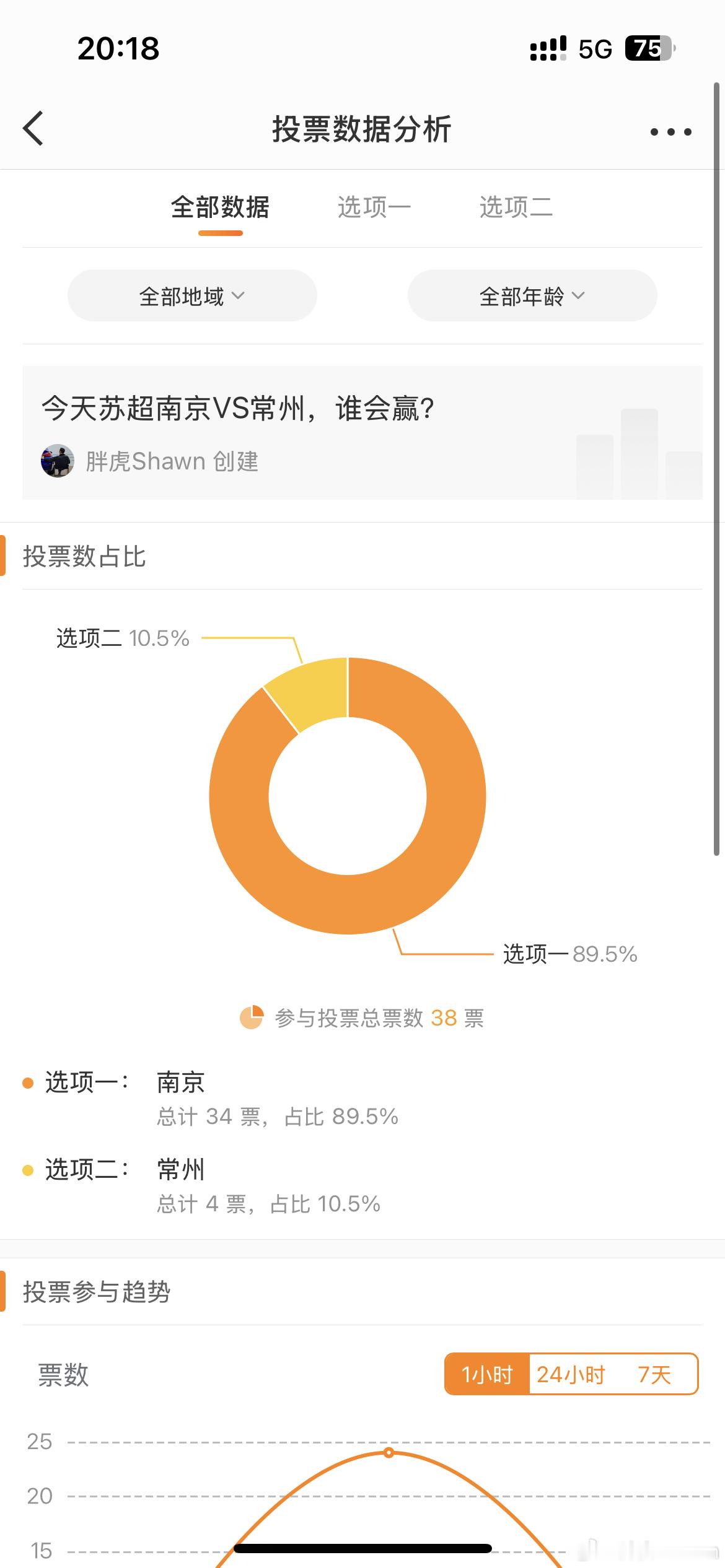Open the three-dot more options menu

[x=670, y=131]
